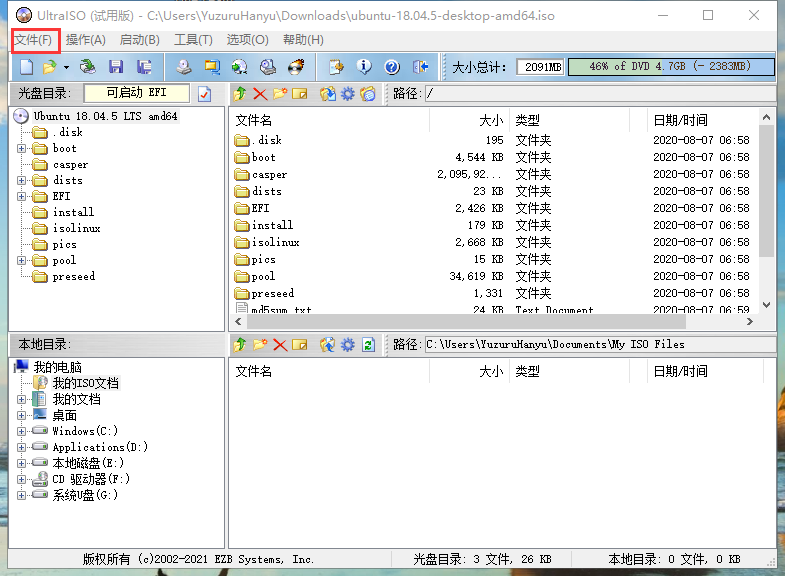Click the 大小 column header in disc file list
Screen dimensions: 785x576
click(x=469, y=120)
